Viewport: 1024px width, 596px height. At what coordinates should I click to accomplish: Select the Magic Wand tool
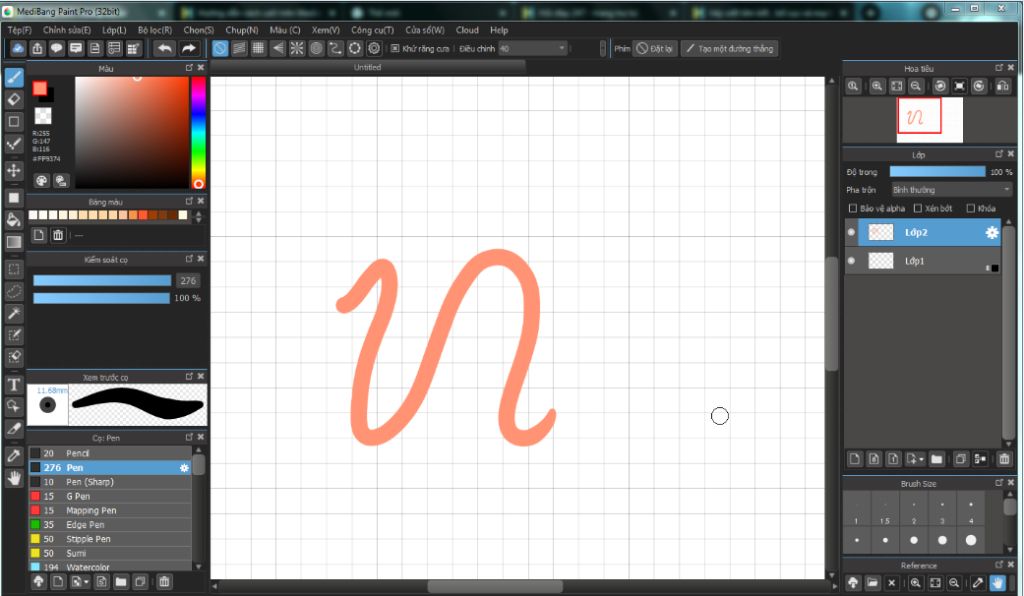click(14, 313)
